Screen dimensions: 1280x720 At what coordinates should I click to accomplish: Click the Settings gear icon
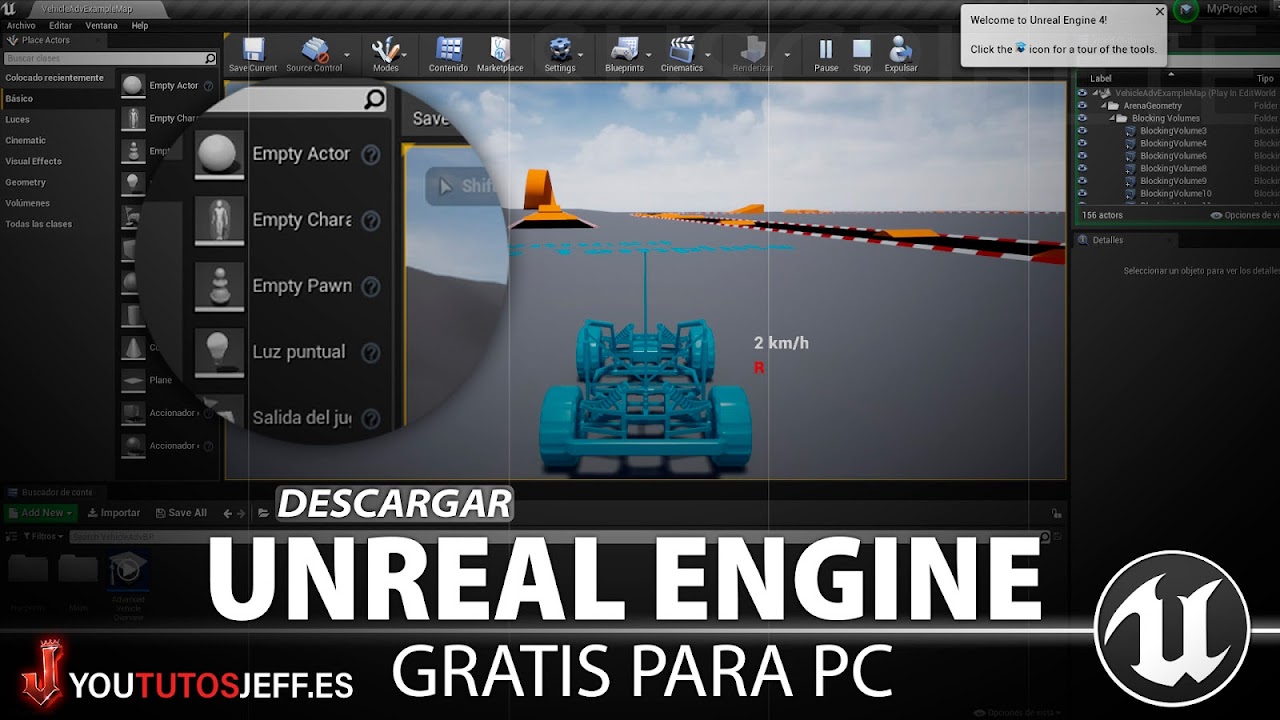559,50
